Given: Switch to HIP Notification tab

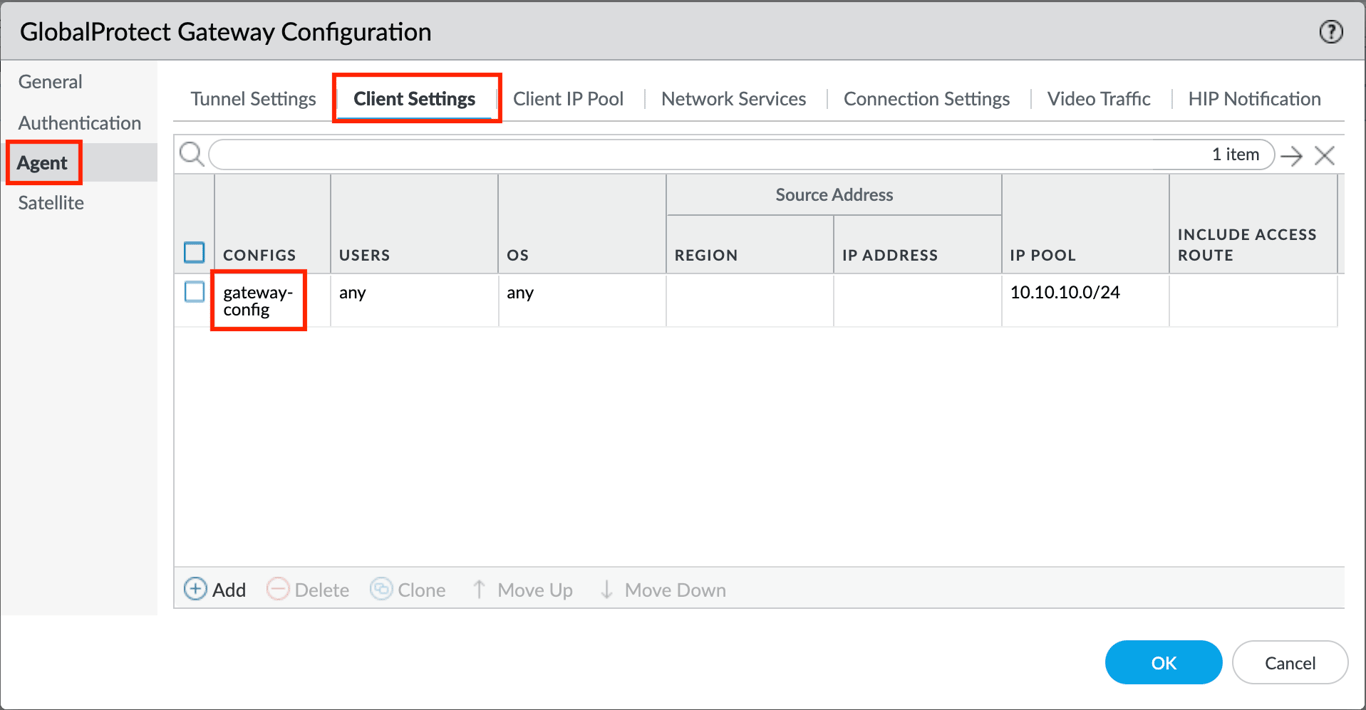Looking at the screenshot, I should [1254, 99].
